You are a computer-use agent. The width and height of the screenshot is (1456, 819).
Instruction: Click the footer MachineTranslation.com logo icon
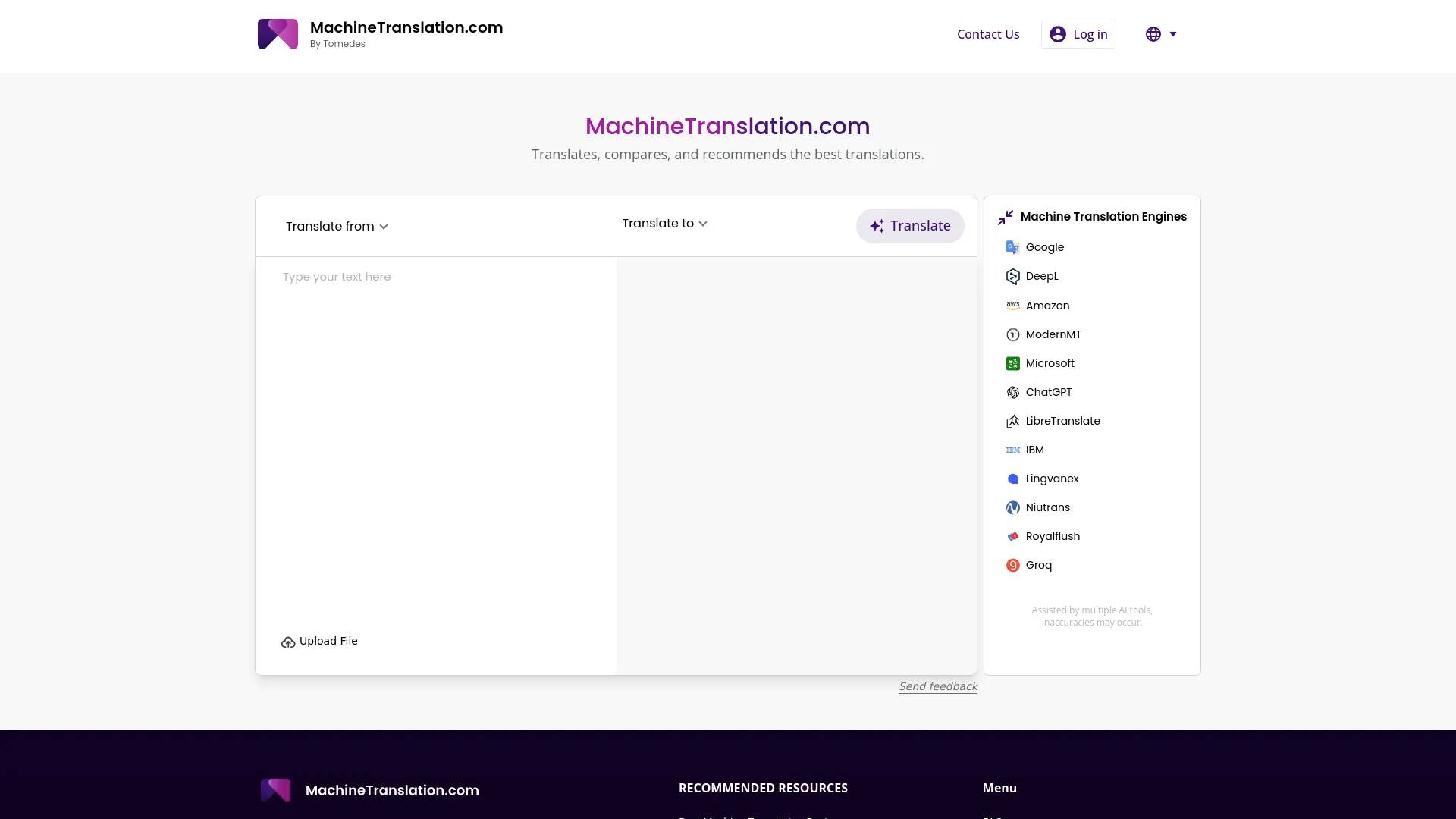[275, 790]
